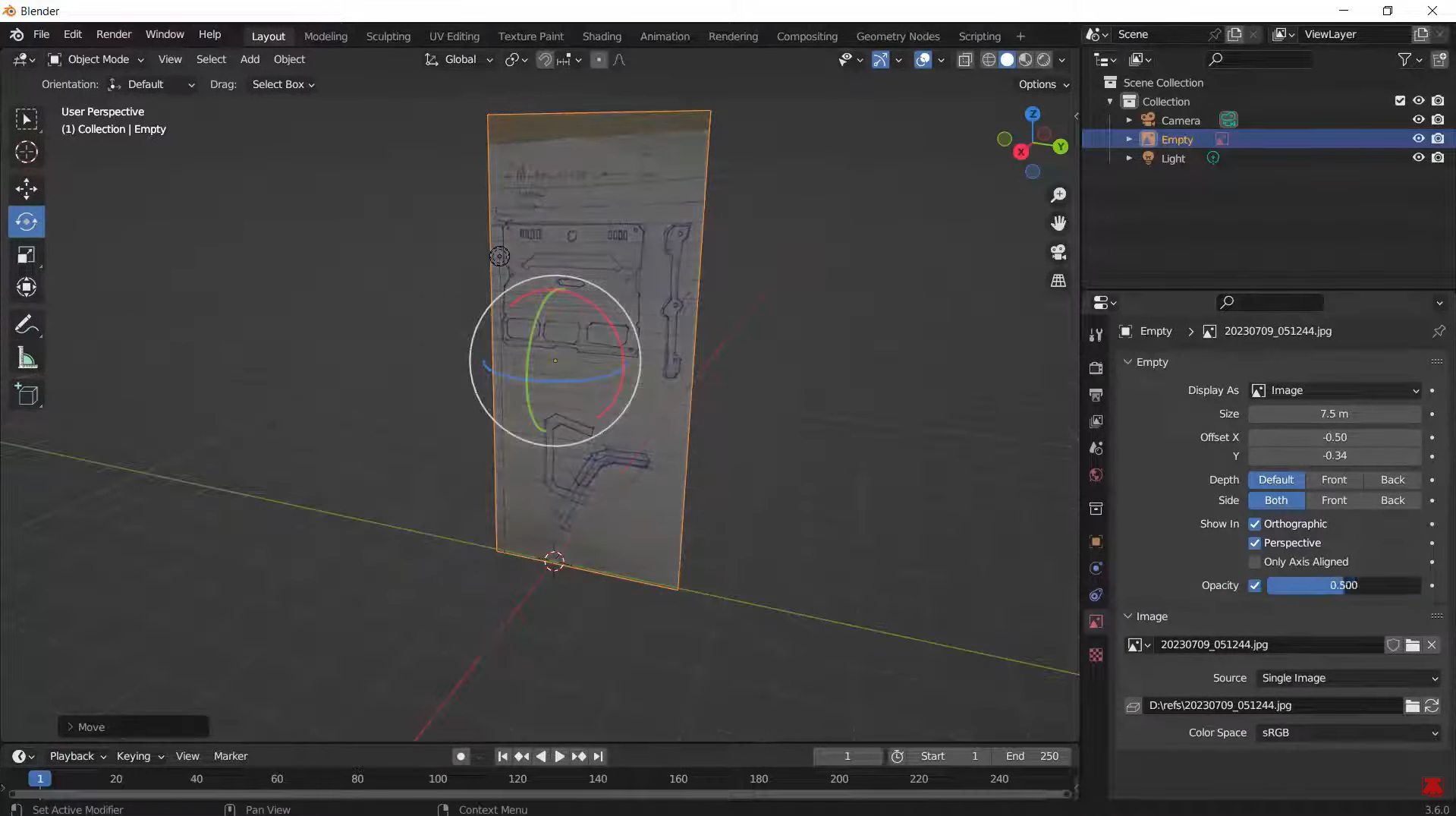Select the Measure tool
The image size is (1456, 816).
pos(27,358)
